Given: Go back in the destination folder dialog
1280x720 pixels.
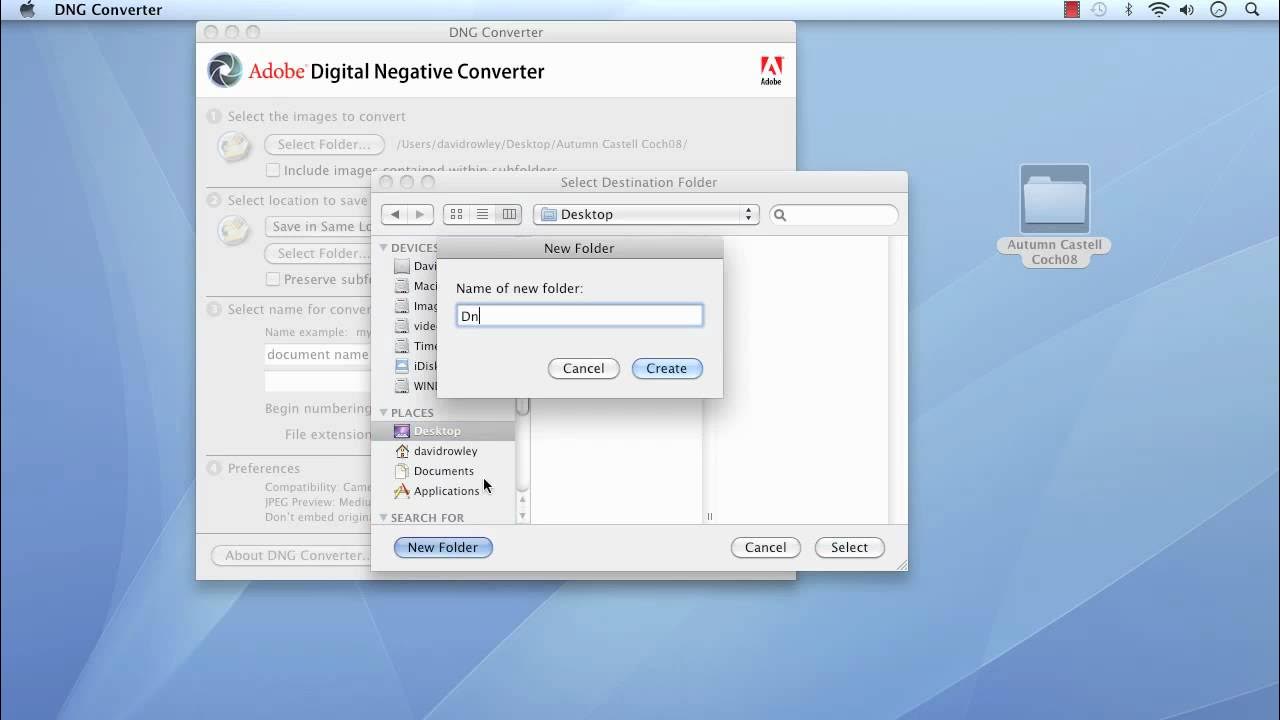Looking at the screenshot, I should 395,214.
